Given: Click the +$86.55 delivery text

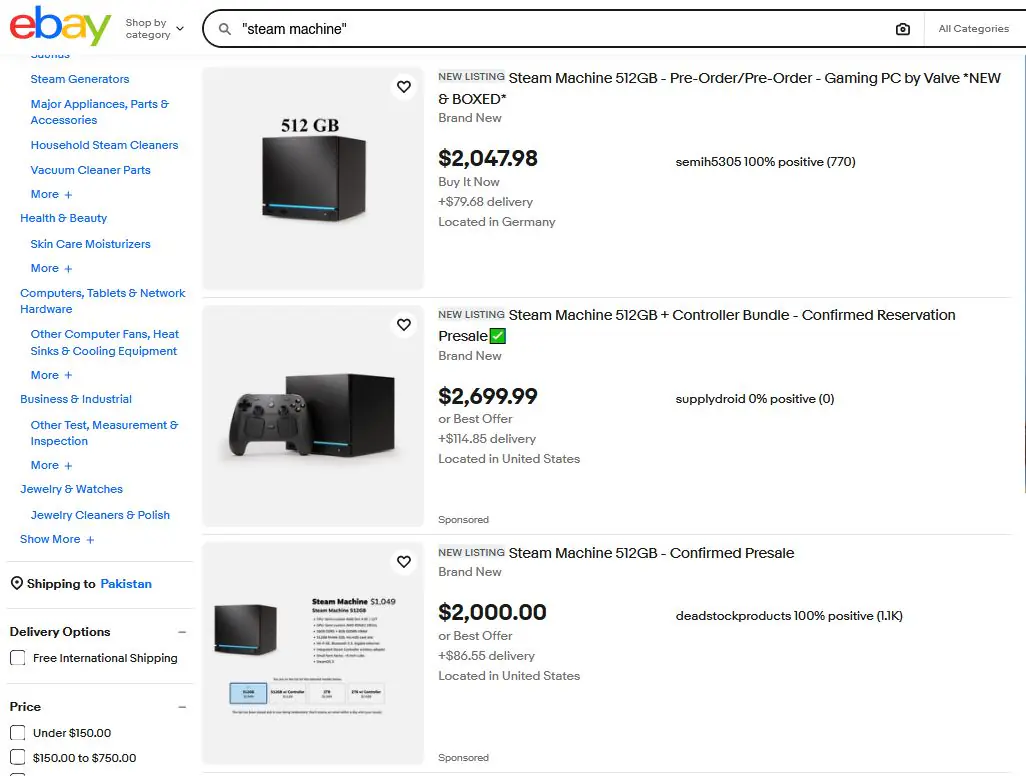Looking at the screenshot, I should [486, 656].
